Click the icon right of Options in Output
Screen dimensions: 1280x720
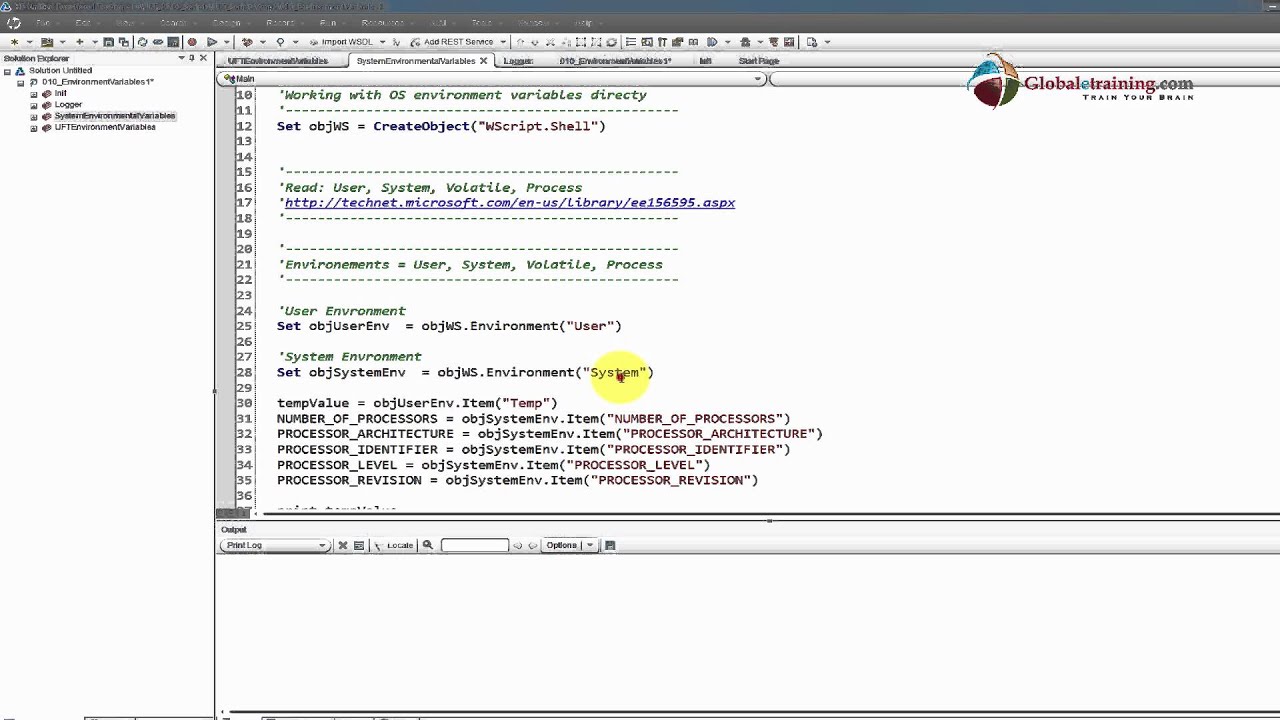tap(609, 545)
